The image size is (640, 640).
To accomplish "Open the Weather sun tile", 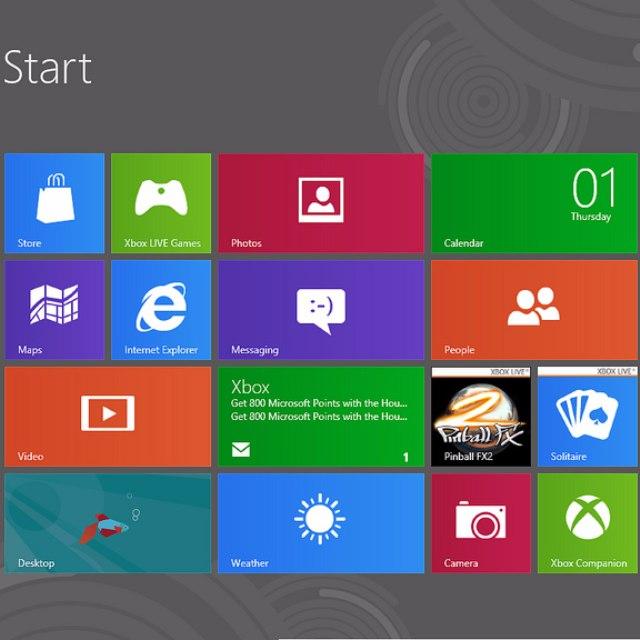I will (x=321, y=523).
